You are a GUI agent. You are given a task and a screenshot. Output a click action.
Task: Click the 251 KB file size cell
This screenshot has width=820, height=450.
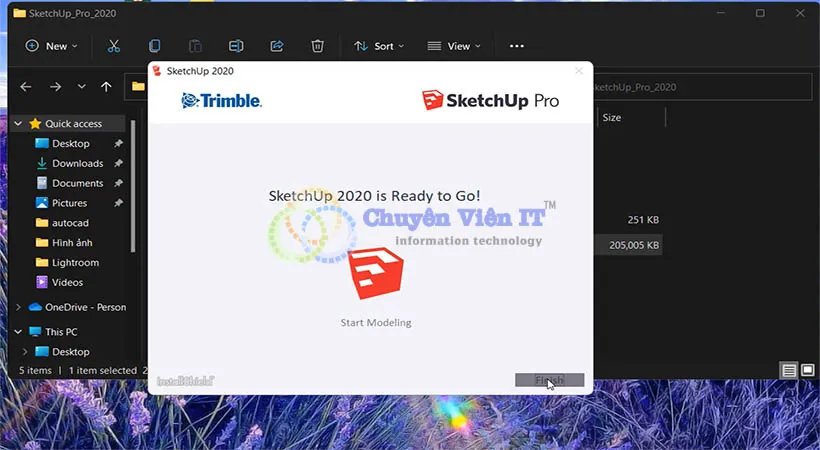(x=643, y=220)
